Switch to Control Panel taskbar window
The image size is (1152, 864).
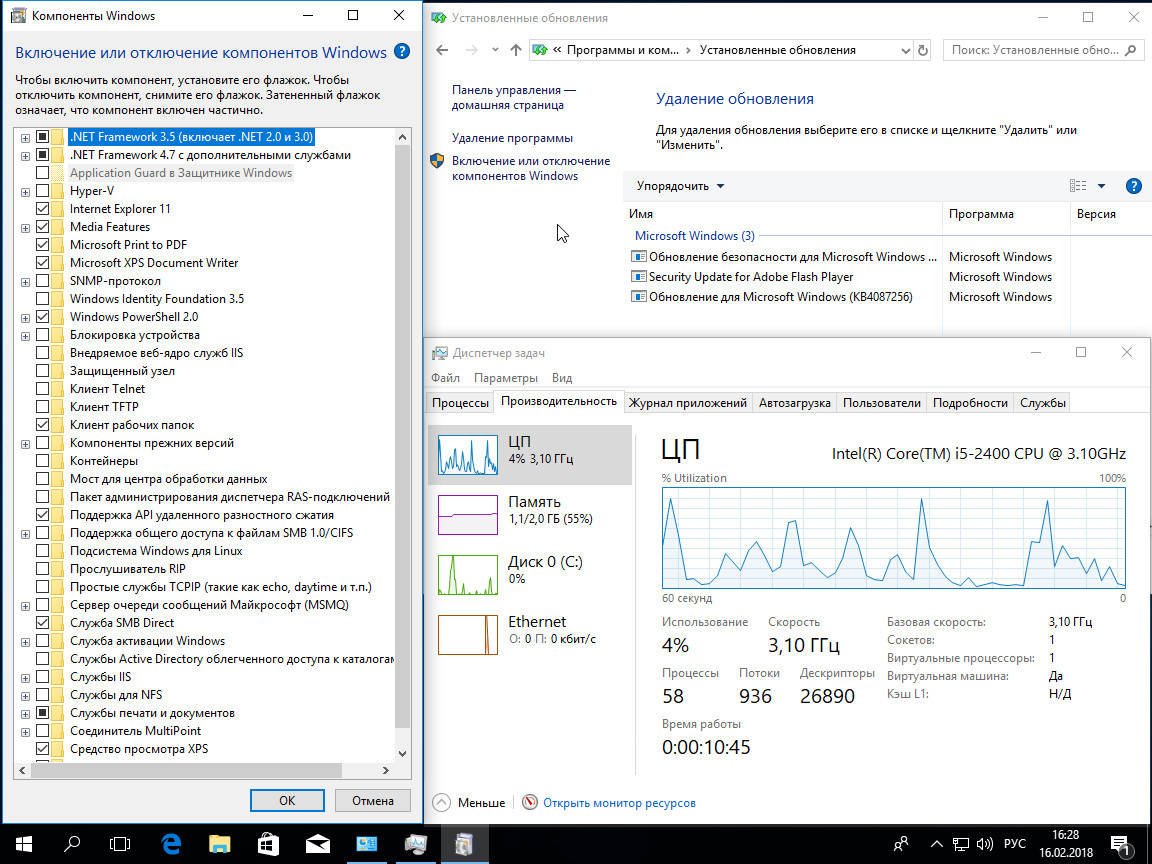(x=367, y=844)
